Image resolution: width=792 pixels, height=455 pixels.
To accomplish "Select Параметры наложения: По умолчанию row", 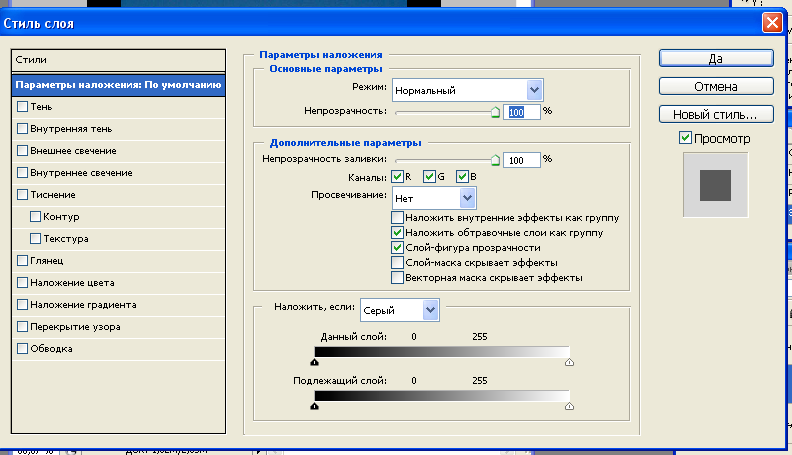I will point(118,85).
